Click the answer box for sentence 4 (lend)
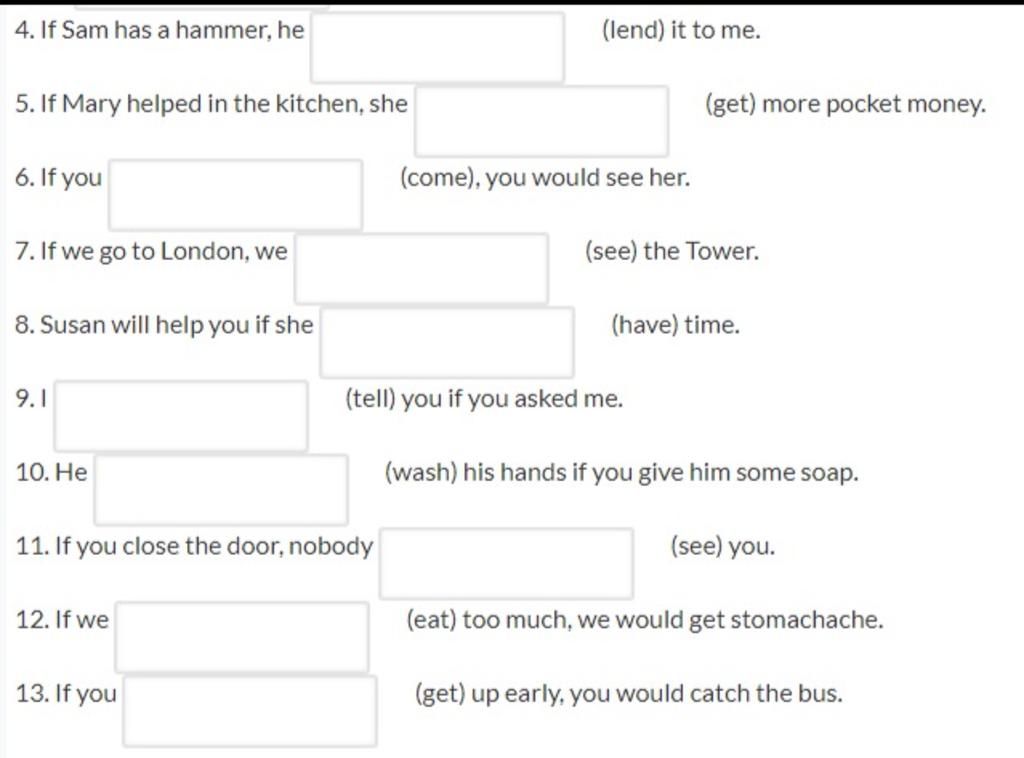 [438, 48]
